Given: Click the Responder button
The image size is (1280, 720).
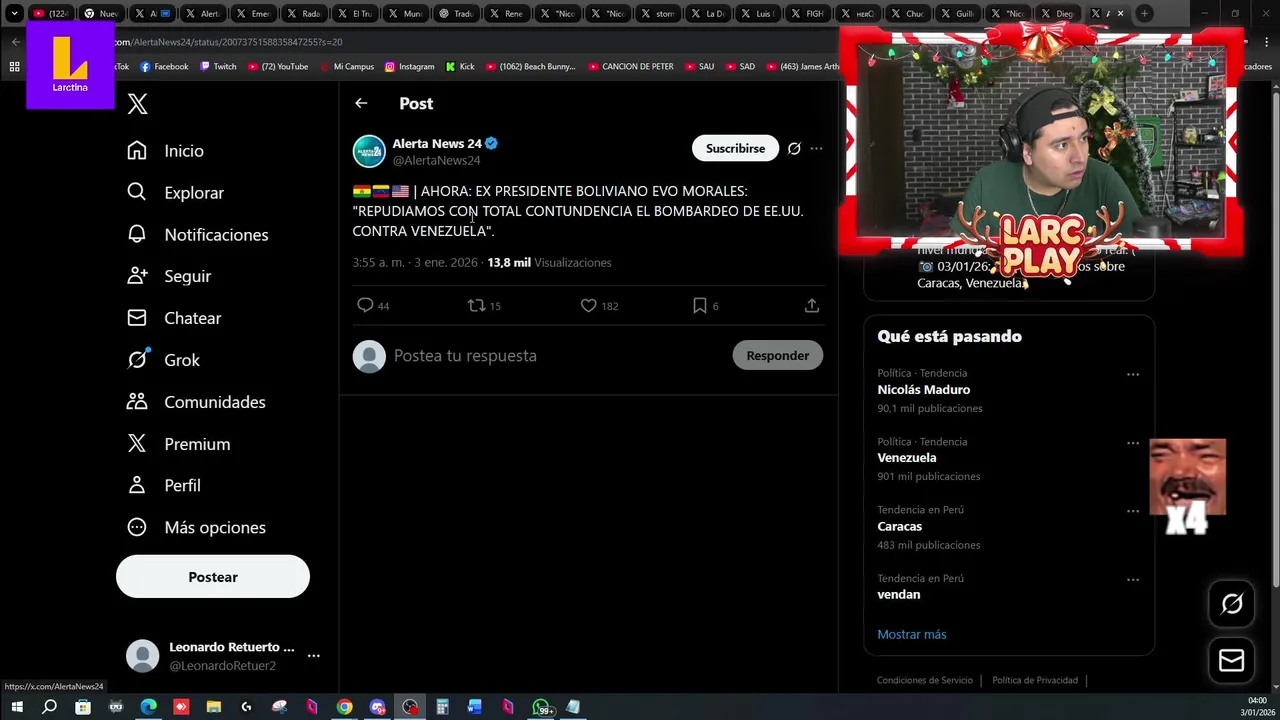Looking at the screenshot, I should tap(777, 355).
